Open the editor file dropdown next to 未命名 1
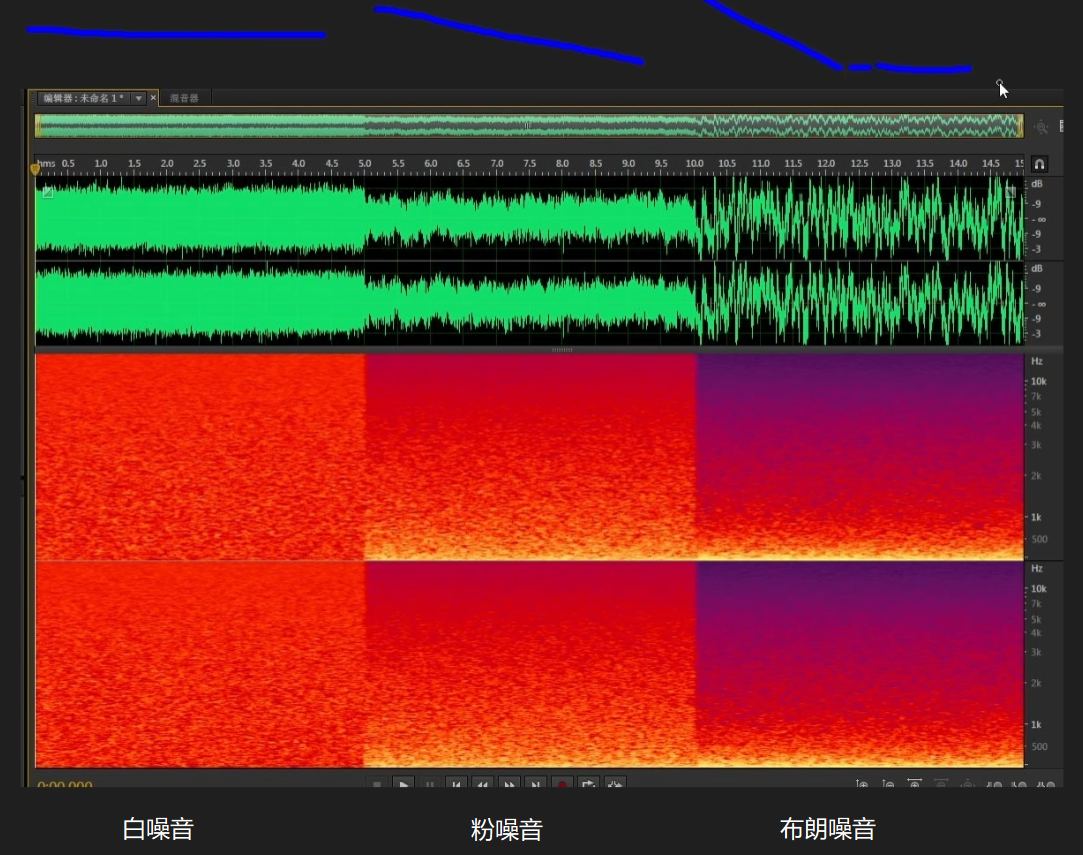1083x855 pixels. pyautogui.click(x=139, y=98)
